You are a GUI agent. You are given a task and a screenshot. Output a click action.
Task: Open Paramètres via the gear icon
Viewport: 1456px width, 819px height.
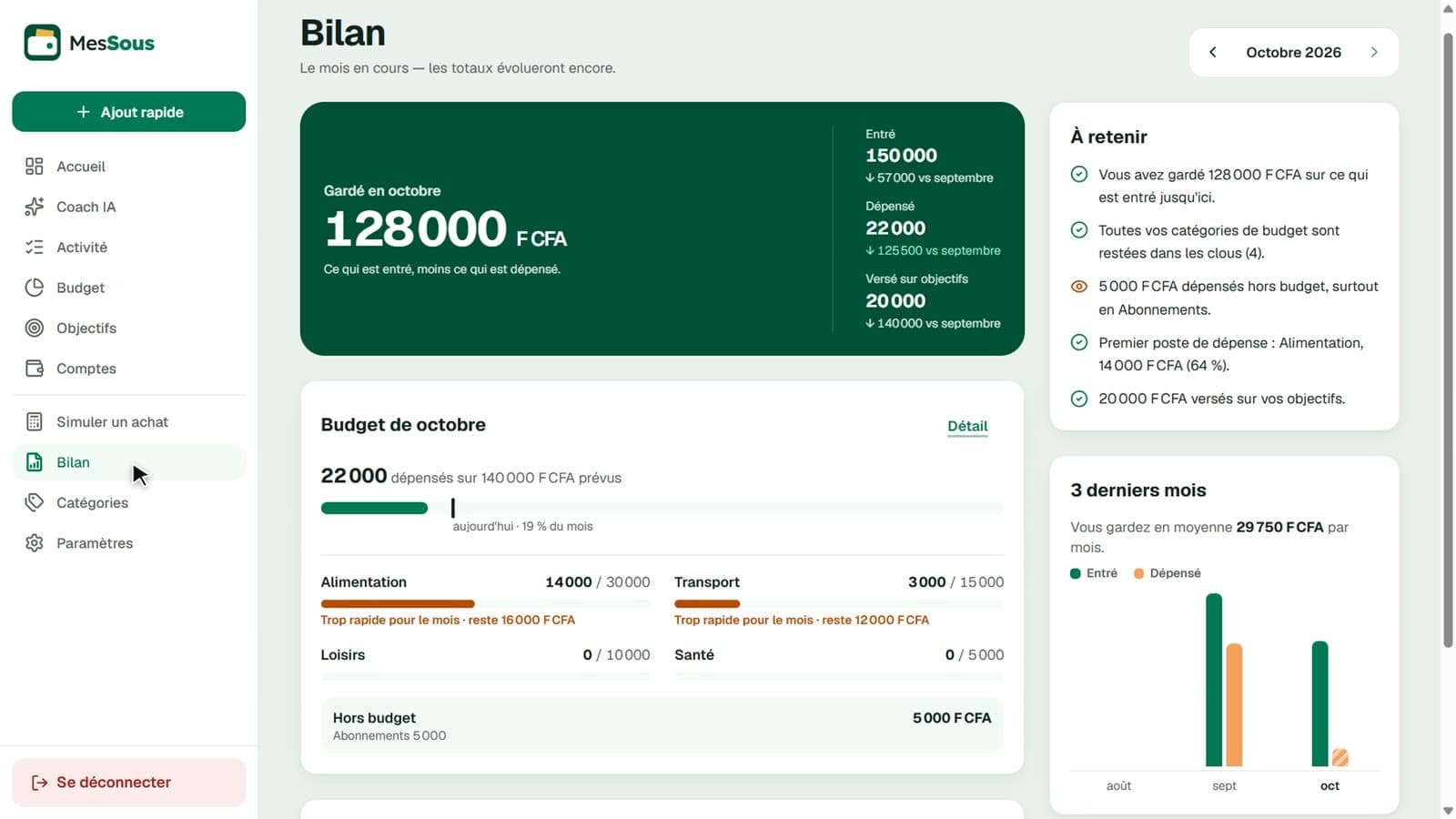tap(35, 543)
